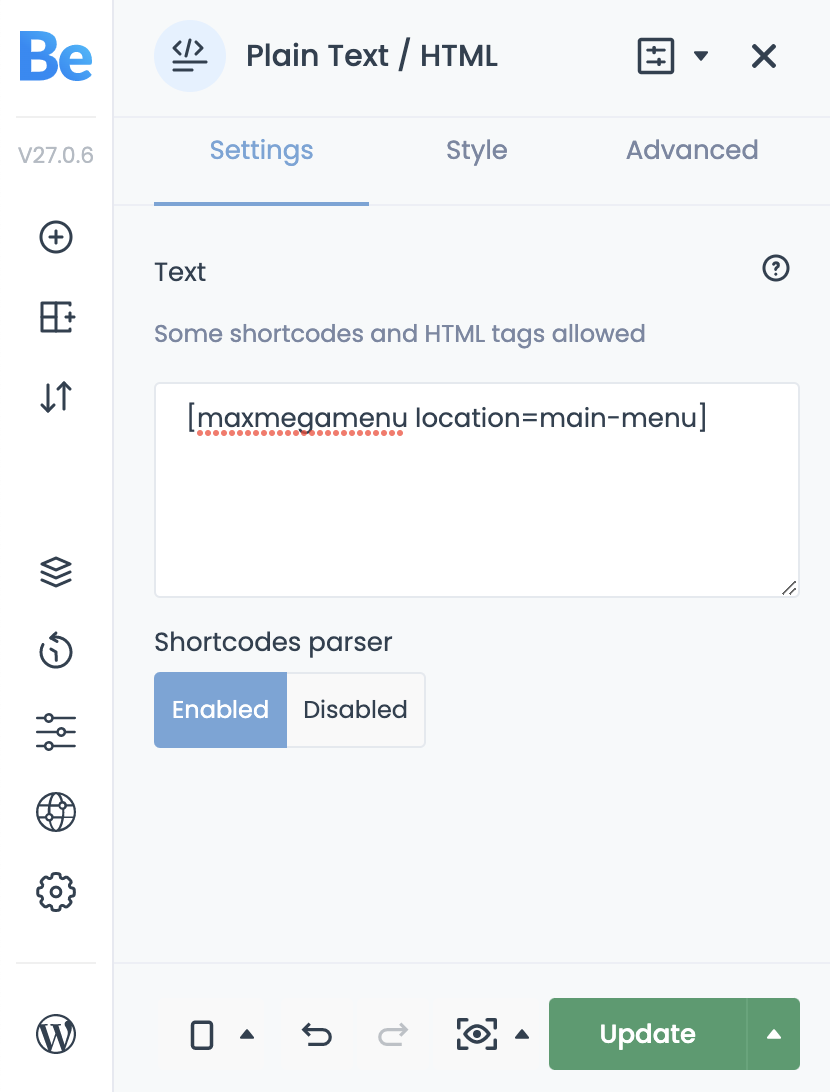The height and width of the screenshot is (1092, 830).
Task: Add a new element with plus icon
Action: tap(56, 237)
